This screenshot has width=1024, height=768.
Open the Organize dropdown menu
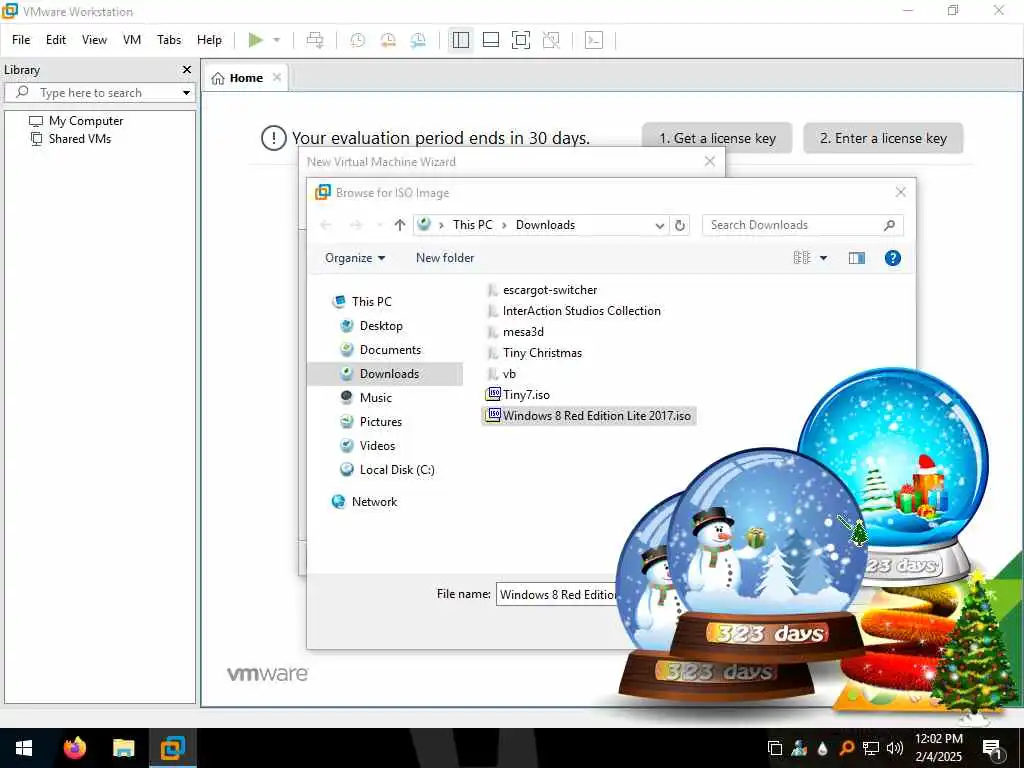coord(355,258)
